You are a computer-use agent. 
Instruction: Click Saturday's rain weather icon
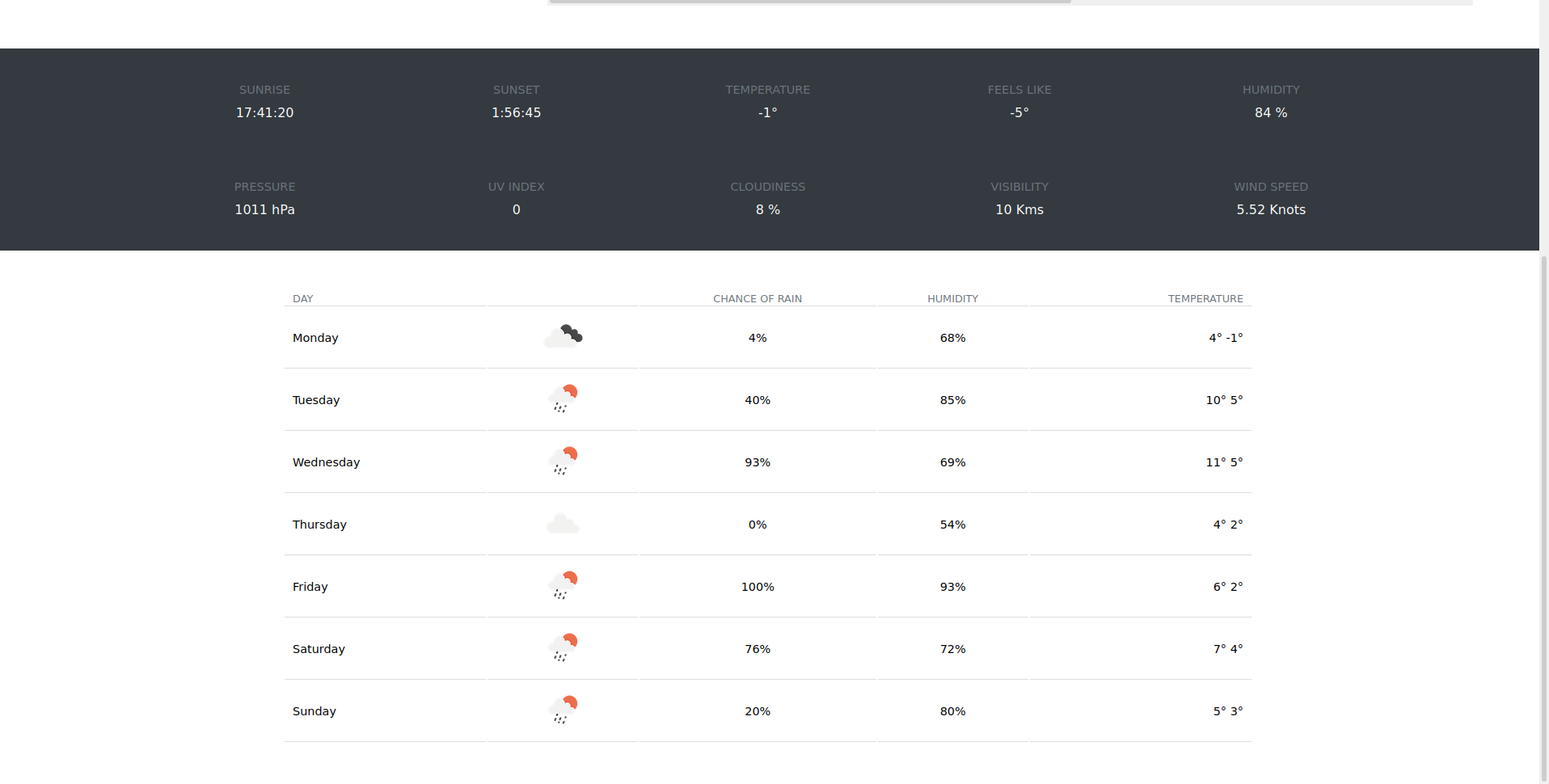[563, 647]
